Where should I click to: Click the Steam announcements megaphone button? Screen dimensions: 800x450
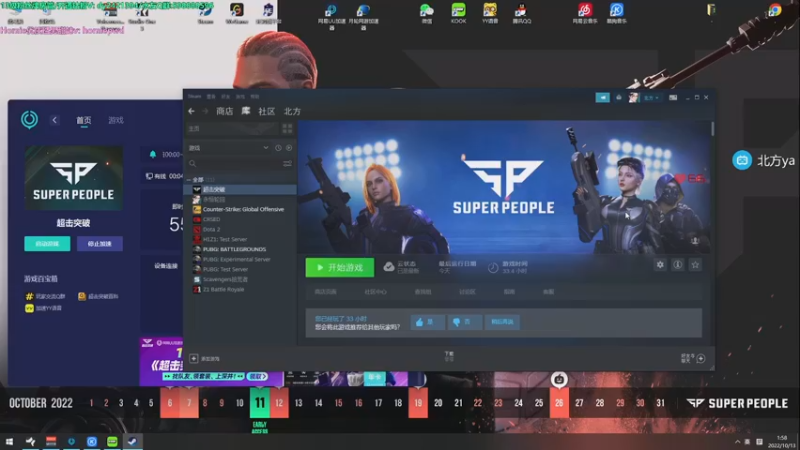click(x=603, y=97)
